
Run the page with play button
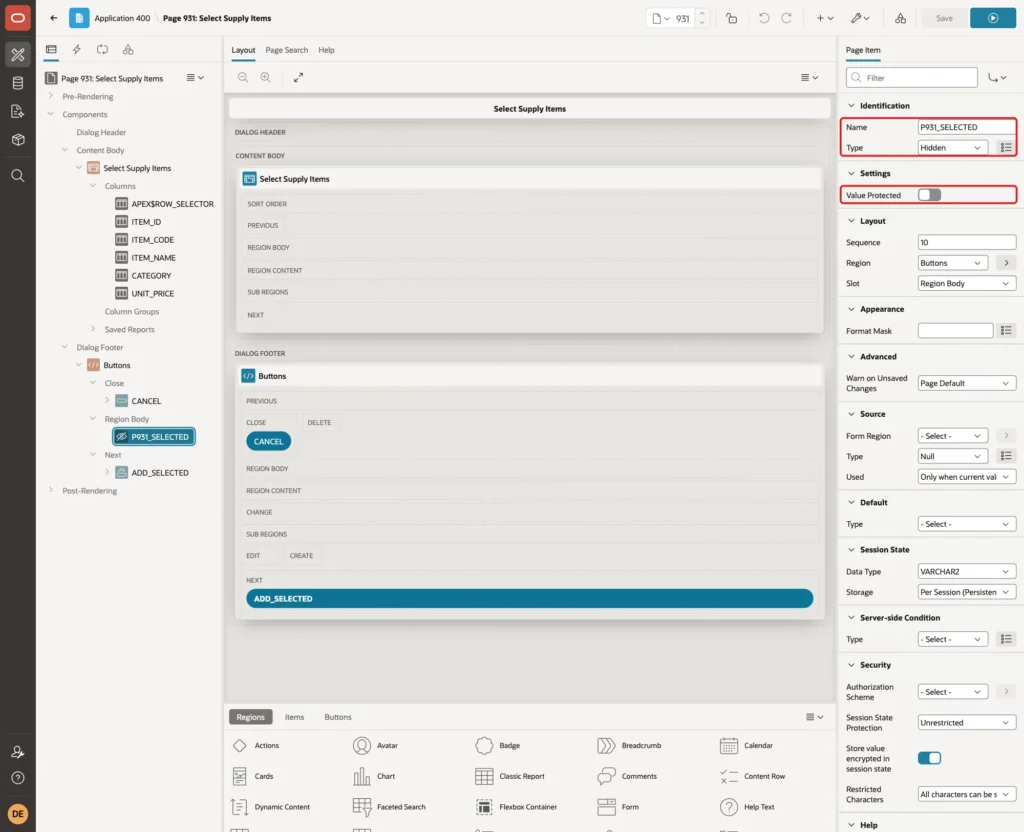pyautogui.click(x=993, y=18)
